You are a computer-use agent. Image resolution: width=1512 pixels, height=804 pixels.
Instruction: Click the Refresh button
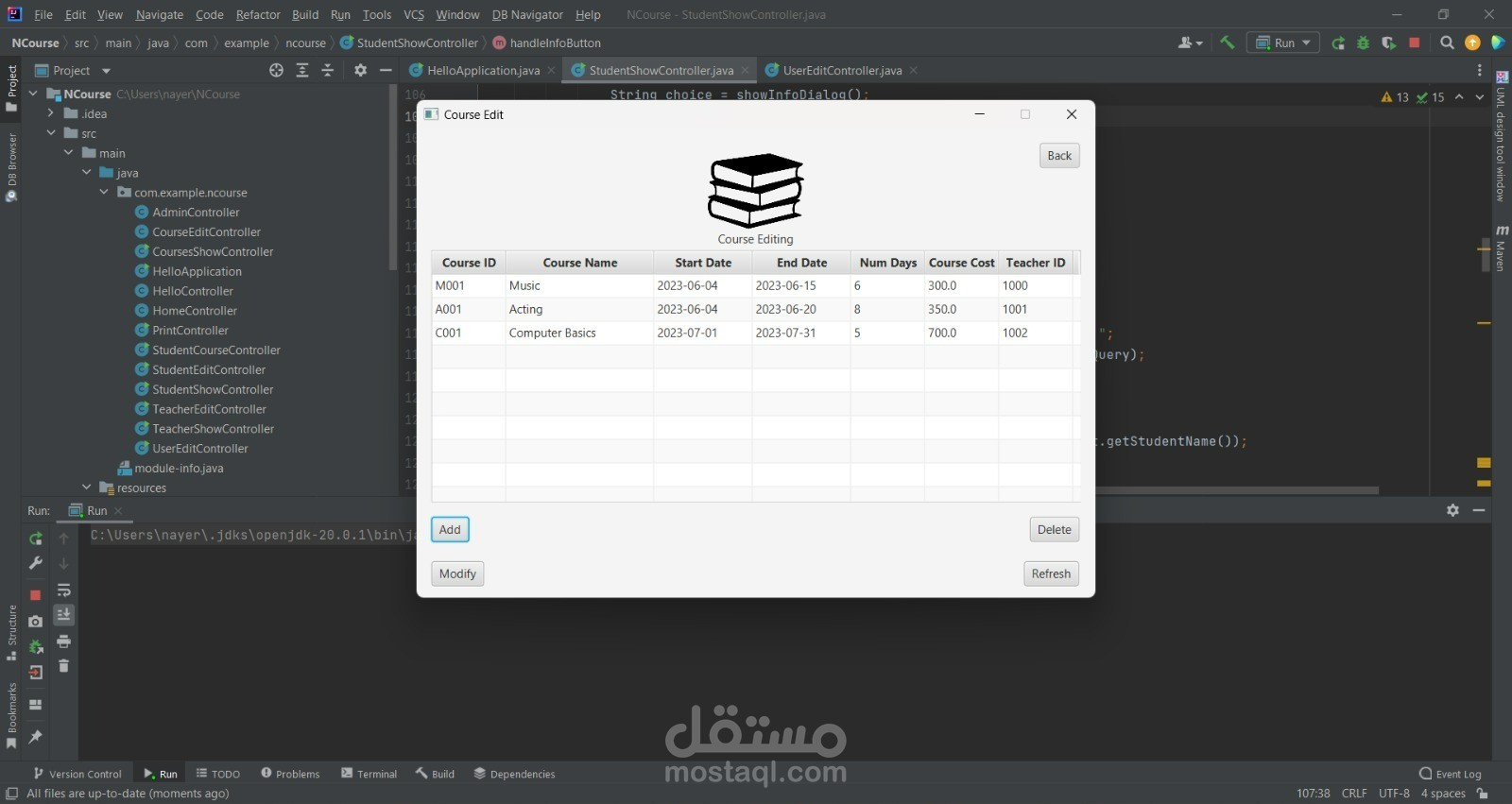(x=1051, y=573)
